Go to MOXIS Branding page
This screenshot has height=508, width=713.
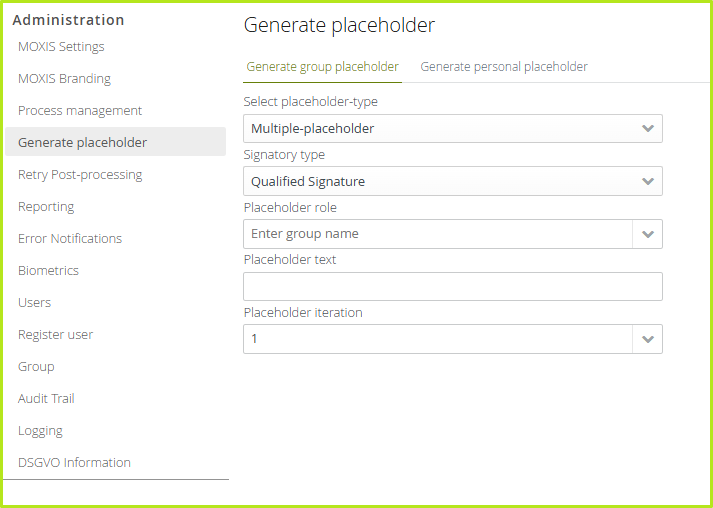pyautogui.click(x=64, y=79)
